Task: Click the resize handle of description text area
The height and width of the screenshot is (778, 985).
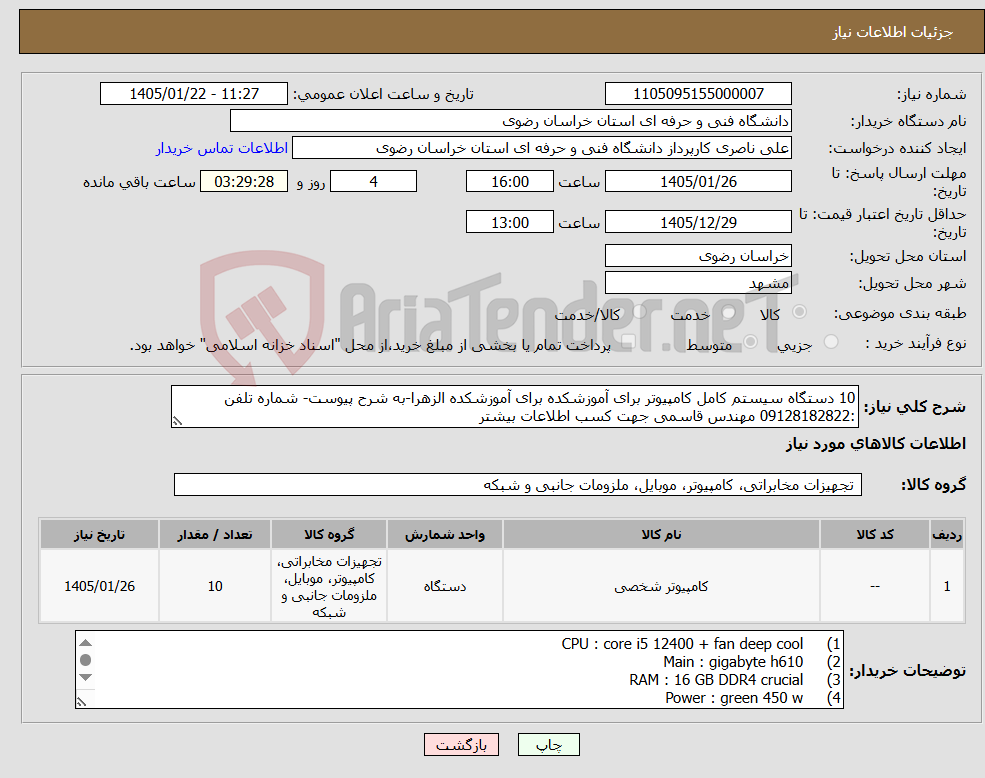Action: coord(177,422)
